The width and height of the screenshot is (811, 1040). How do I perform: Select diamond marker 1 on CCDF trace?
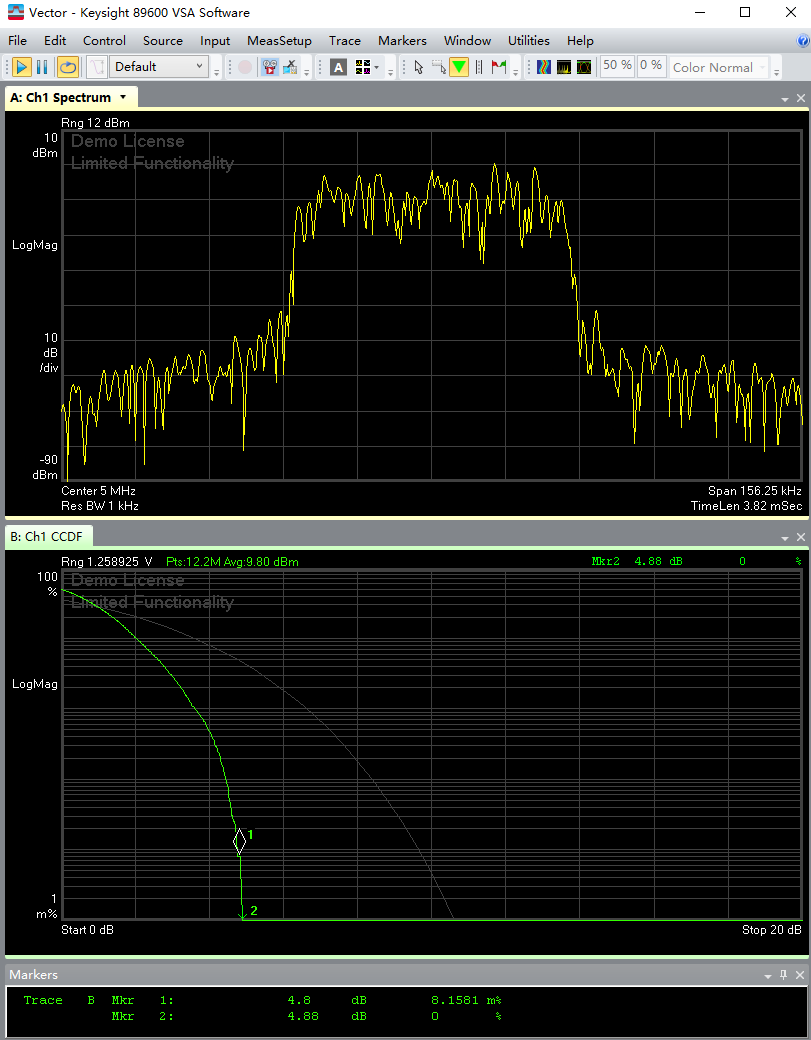[x=239, y=842]
